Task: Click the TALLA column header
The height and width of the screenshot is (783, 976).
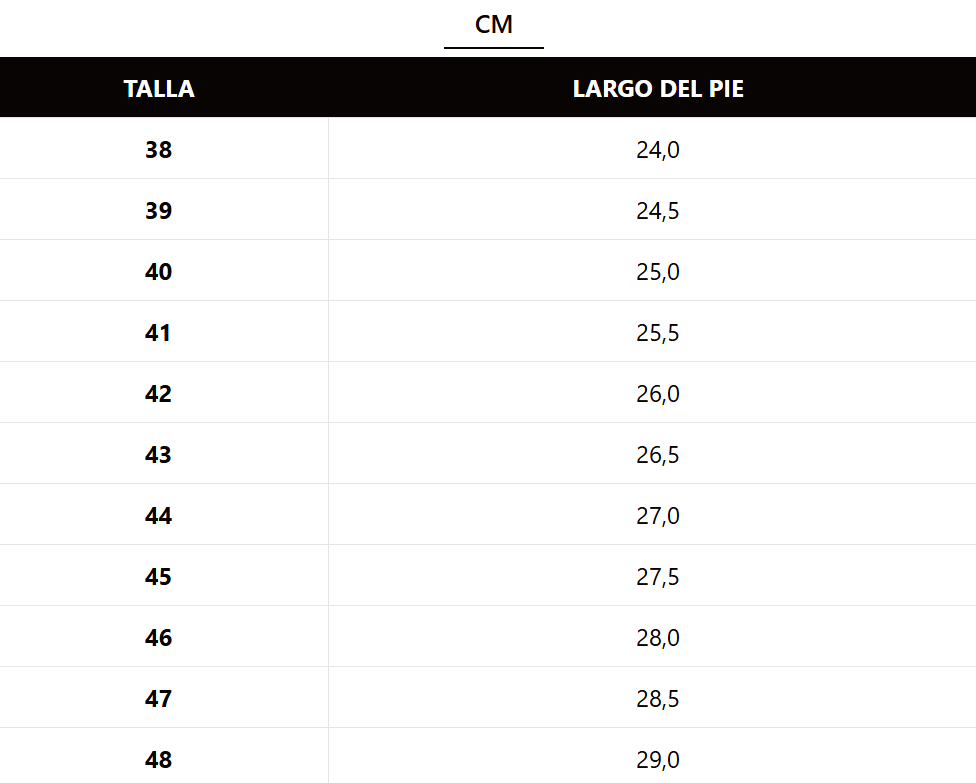Action: pos(159,89)
